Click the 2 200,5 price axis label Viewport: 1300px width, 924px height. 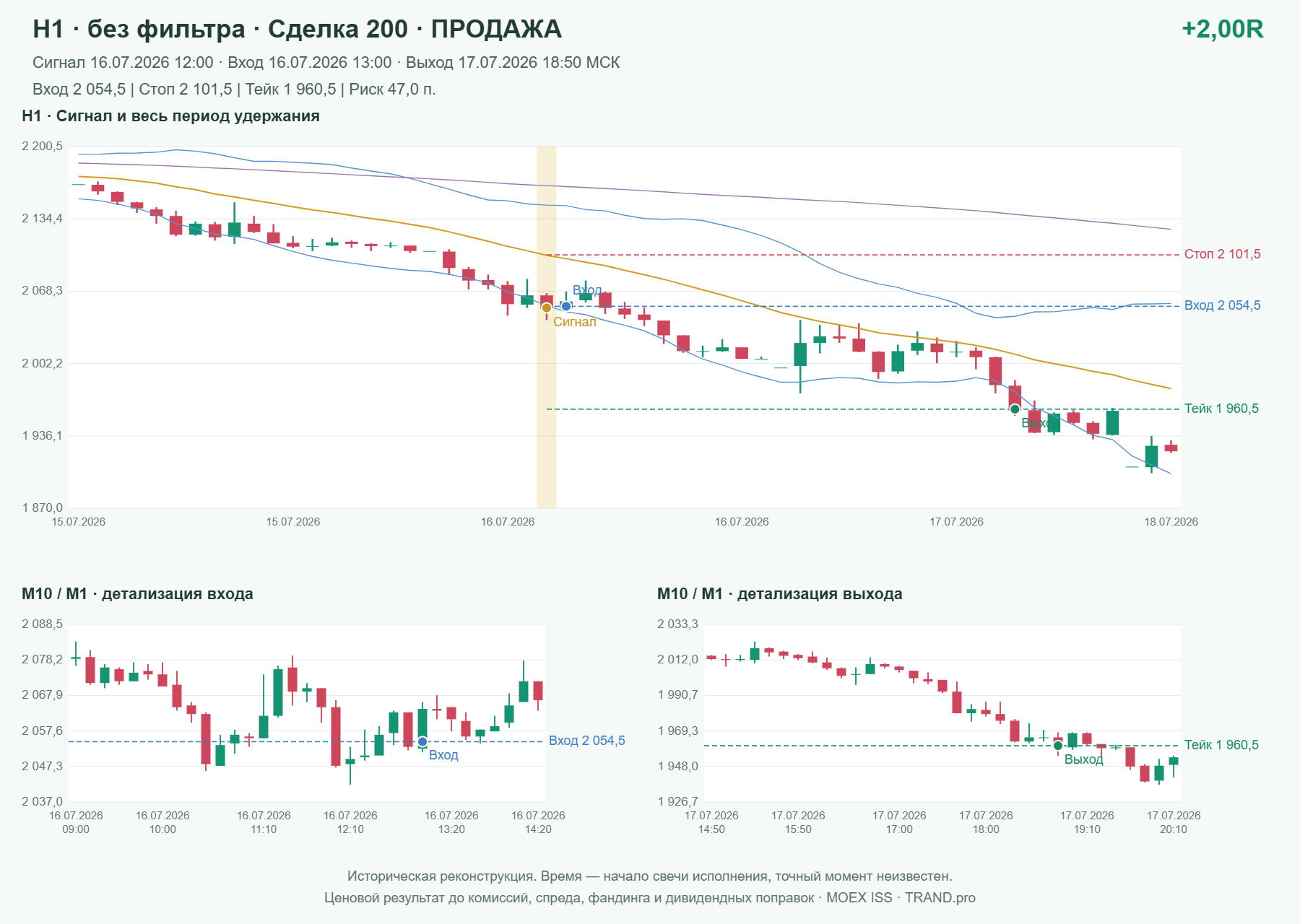pyautogui.click(x=43, y=147)
